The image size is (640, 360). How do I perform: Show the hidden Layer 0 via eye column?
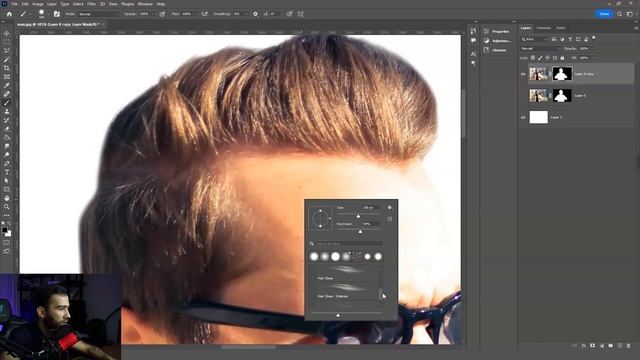(x=523, y=96)
